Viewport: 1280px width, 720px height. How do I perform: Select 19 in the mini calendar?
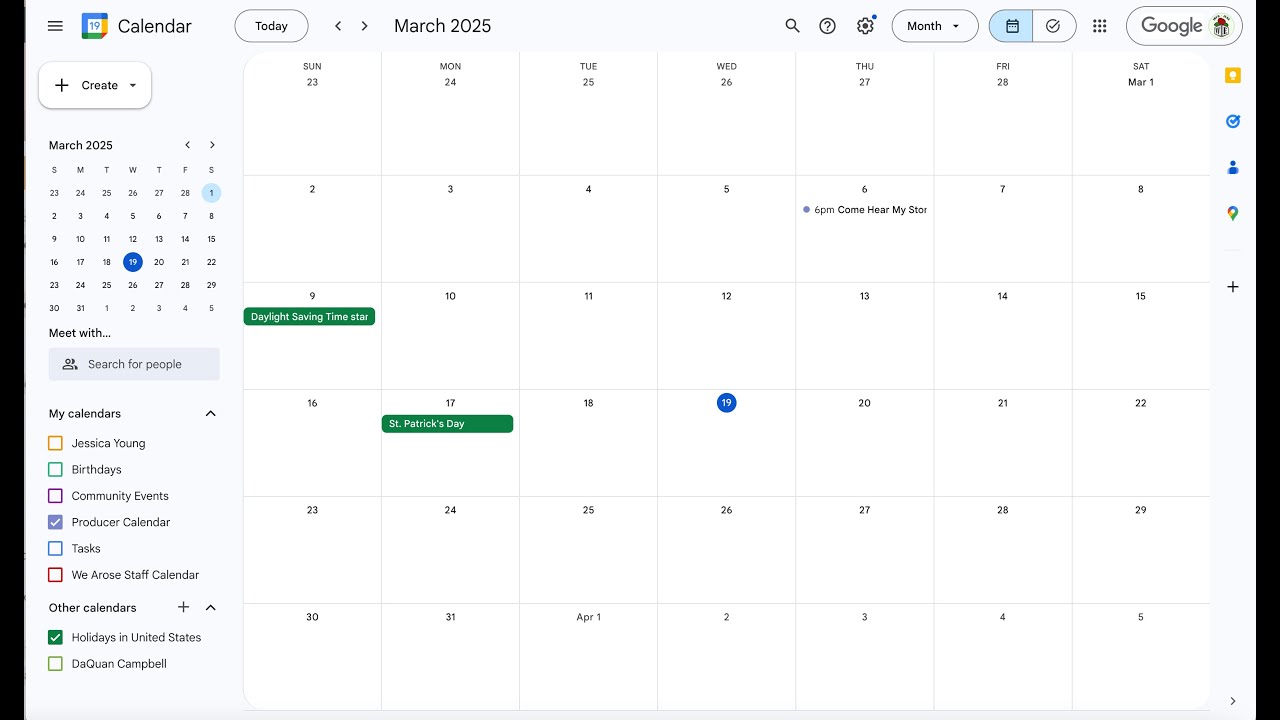pos(133,262)
